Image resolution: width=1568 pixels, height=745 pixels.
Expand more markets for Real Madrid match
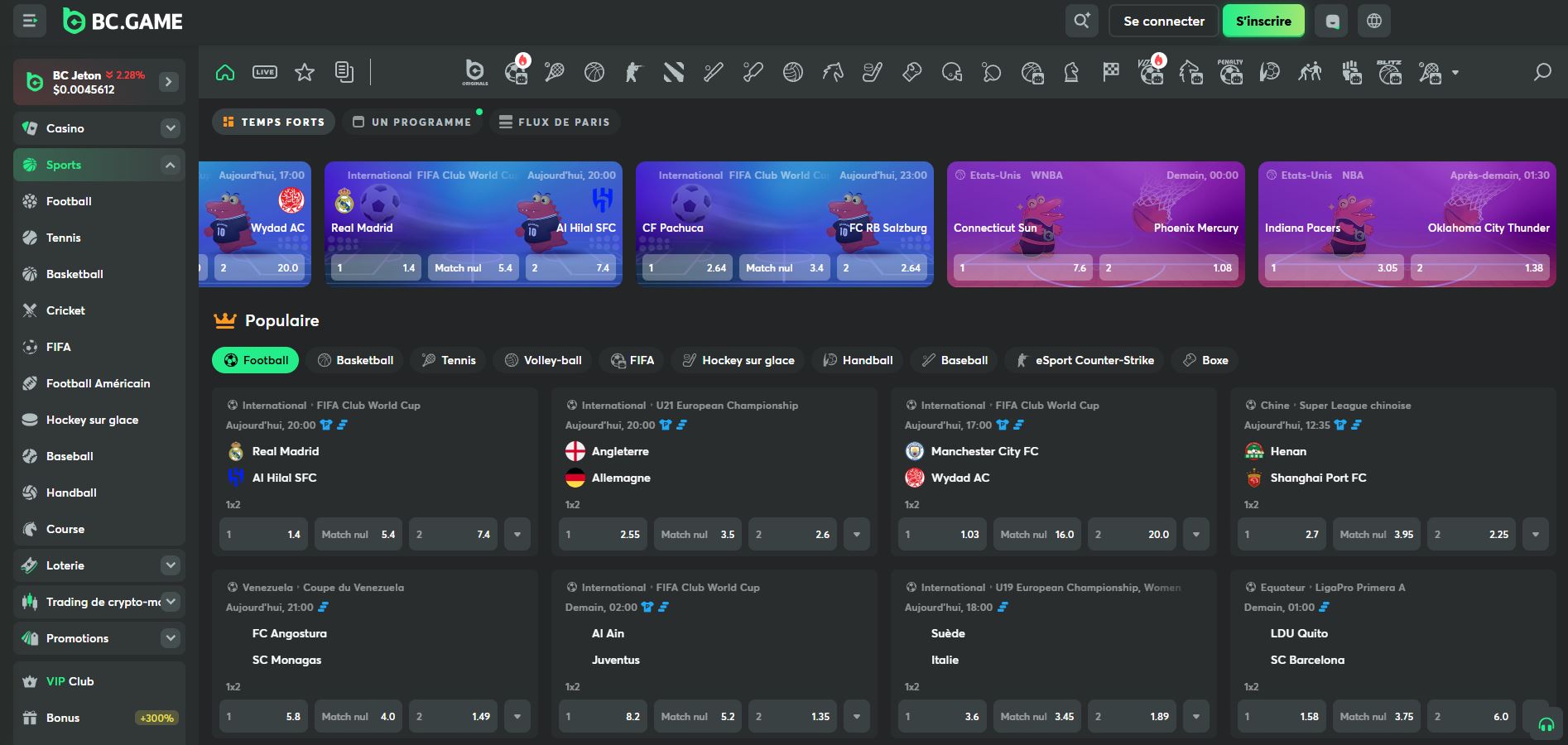click(x=517, y=535)
